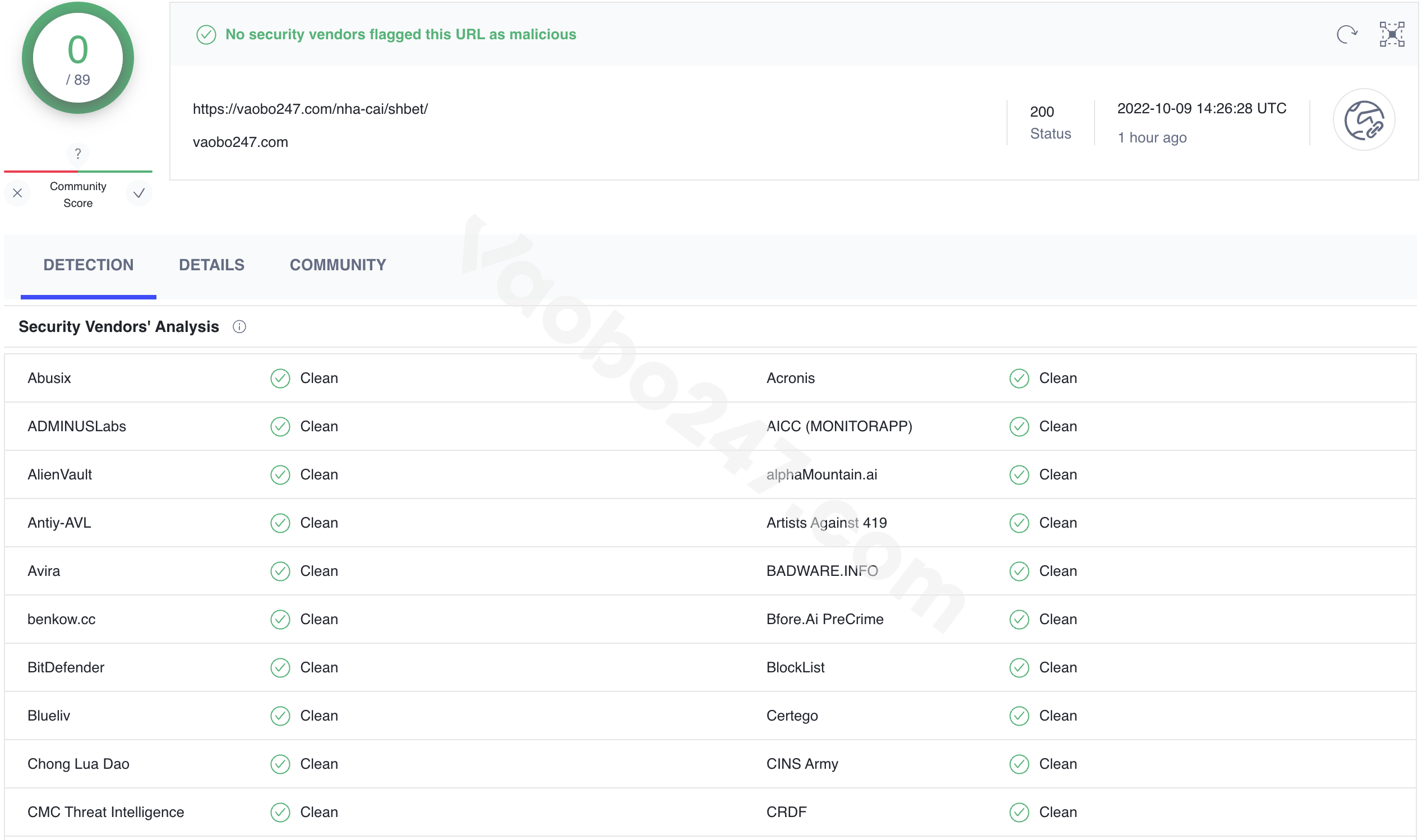
Task: Click the community score question mark
Action: [78, 154]
